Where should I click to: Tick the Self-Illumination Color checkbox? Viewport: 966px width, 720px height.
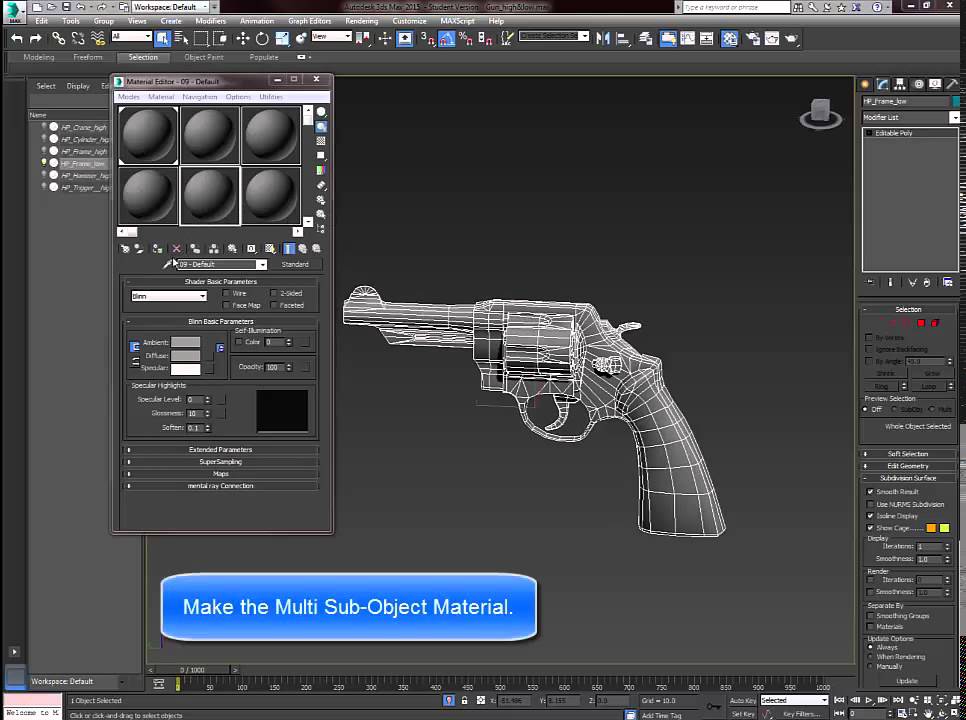pyautogui.click(x=238, y=342)
